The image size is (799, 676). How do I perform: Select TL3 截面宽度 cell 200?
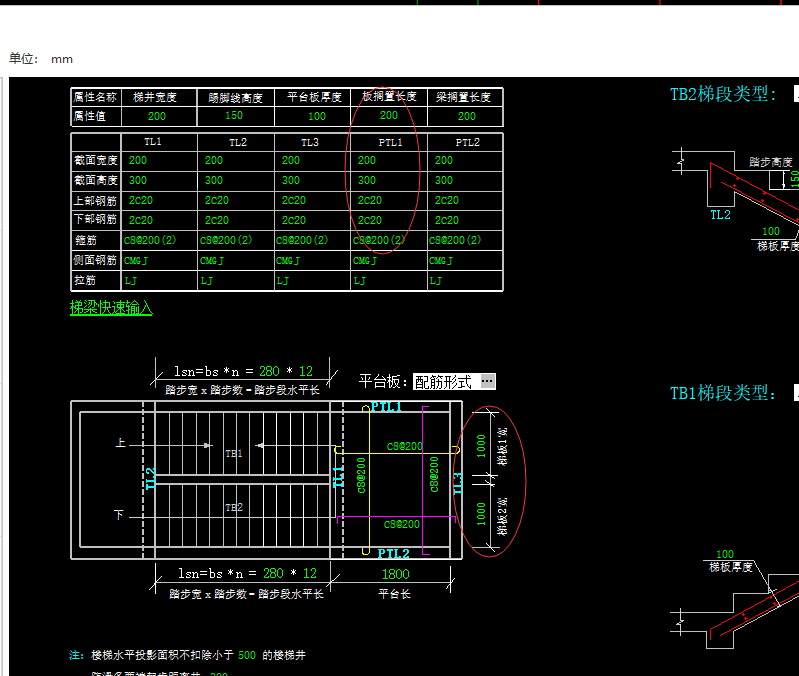(x=290, y=160)
